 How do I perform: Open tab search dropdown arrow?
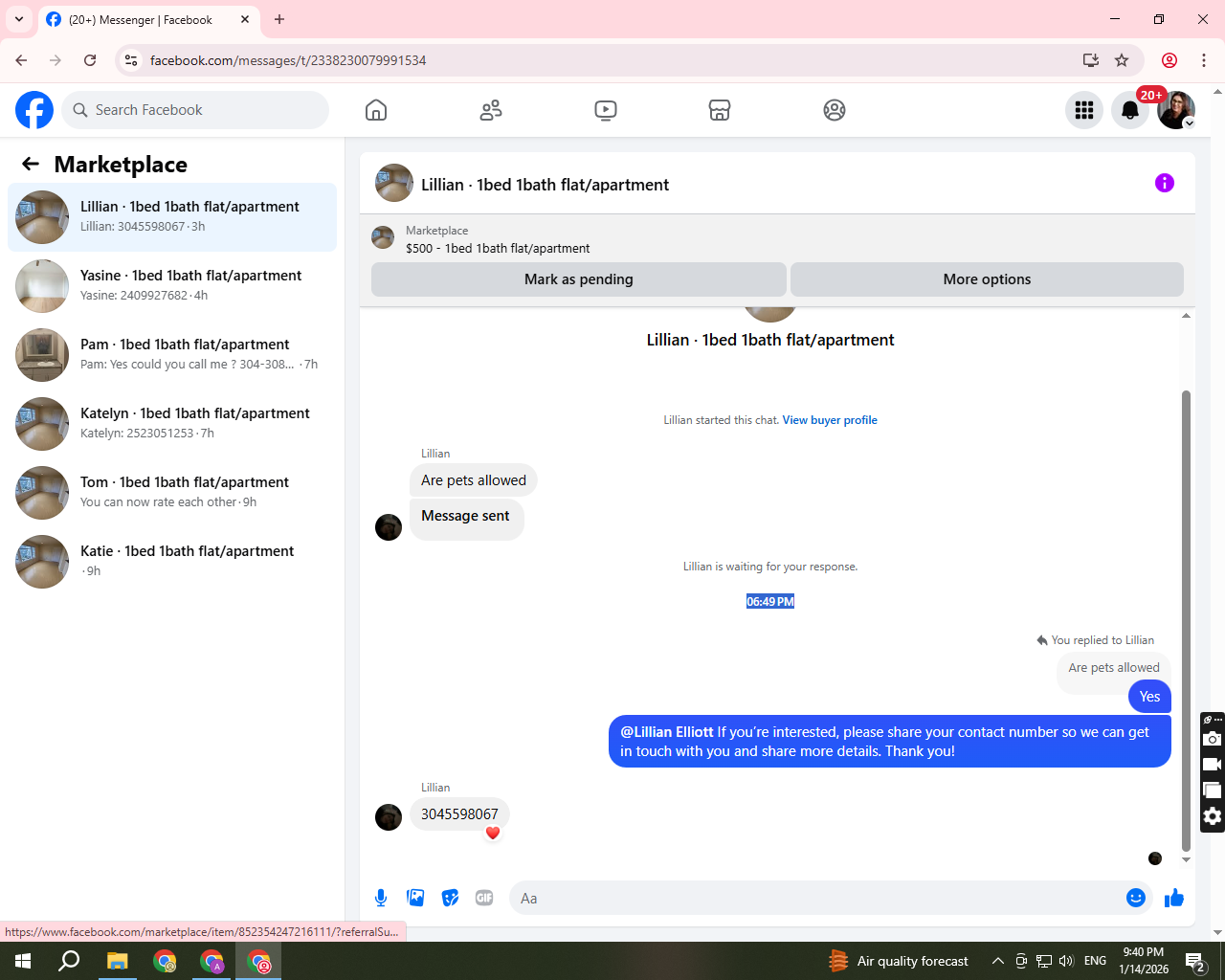tap(19, 19)
